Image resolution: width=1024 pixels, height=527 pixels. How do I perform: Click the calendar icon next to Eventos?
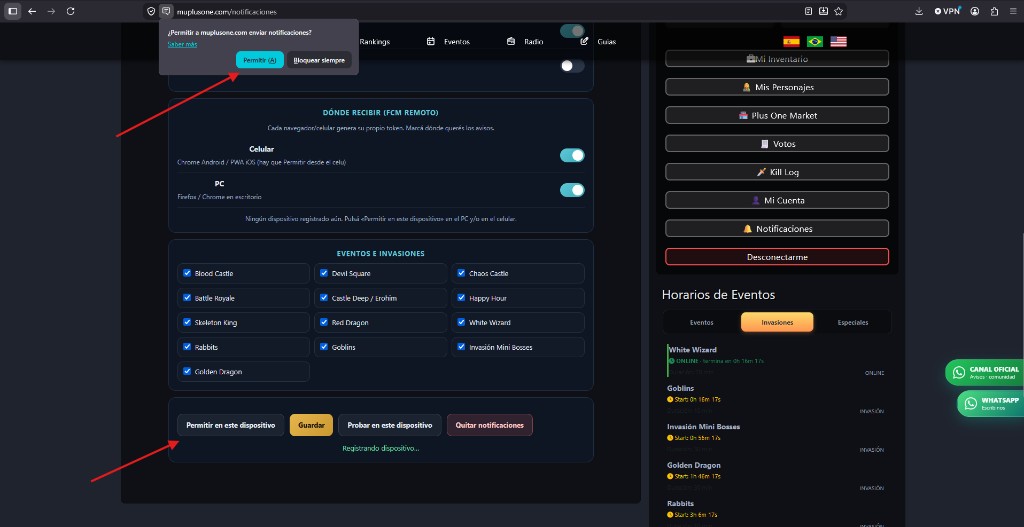(x=431, y=41)
